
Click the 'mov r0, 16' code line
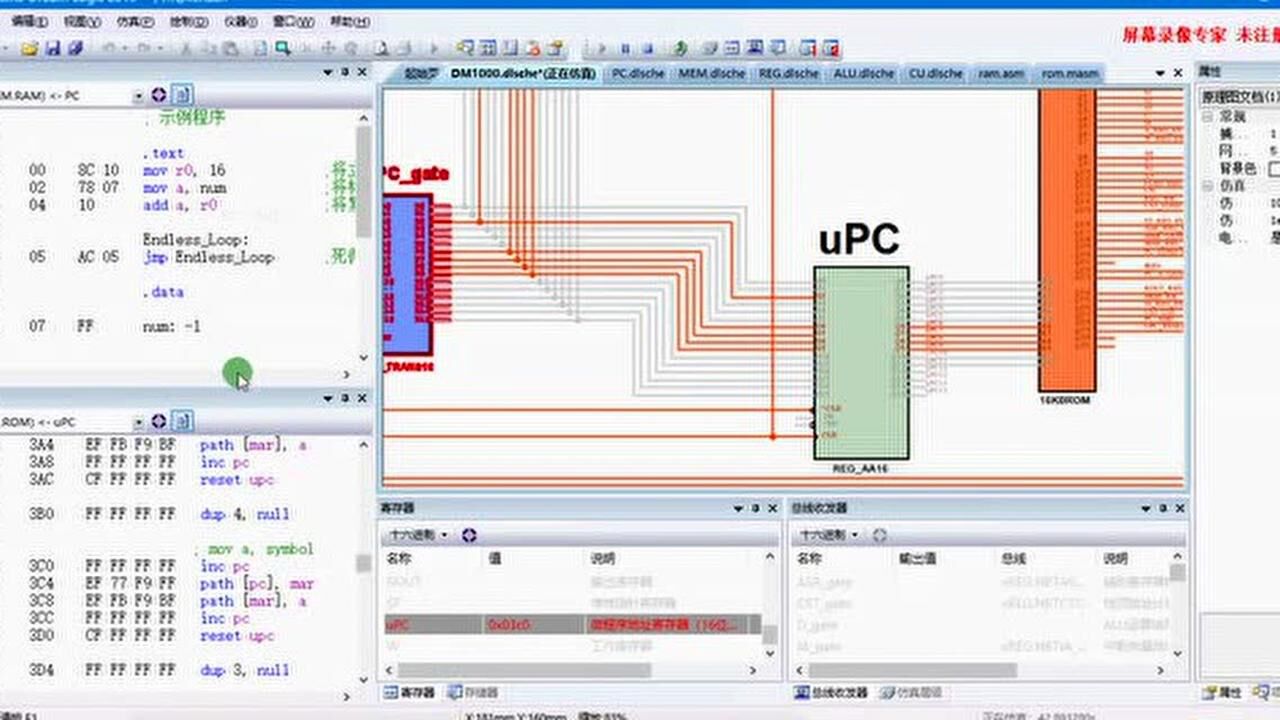[x=184, y=170]
